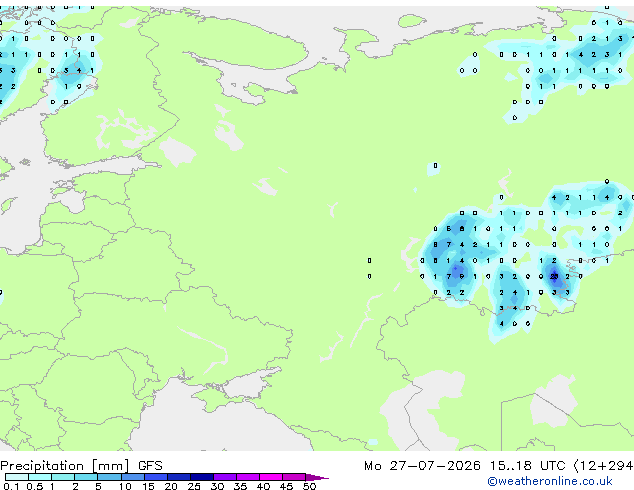Click the 1–2 mm legend color swatch
Screen dimensions: 634x490
63,477
